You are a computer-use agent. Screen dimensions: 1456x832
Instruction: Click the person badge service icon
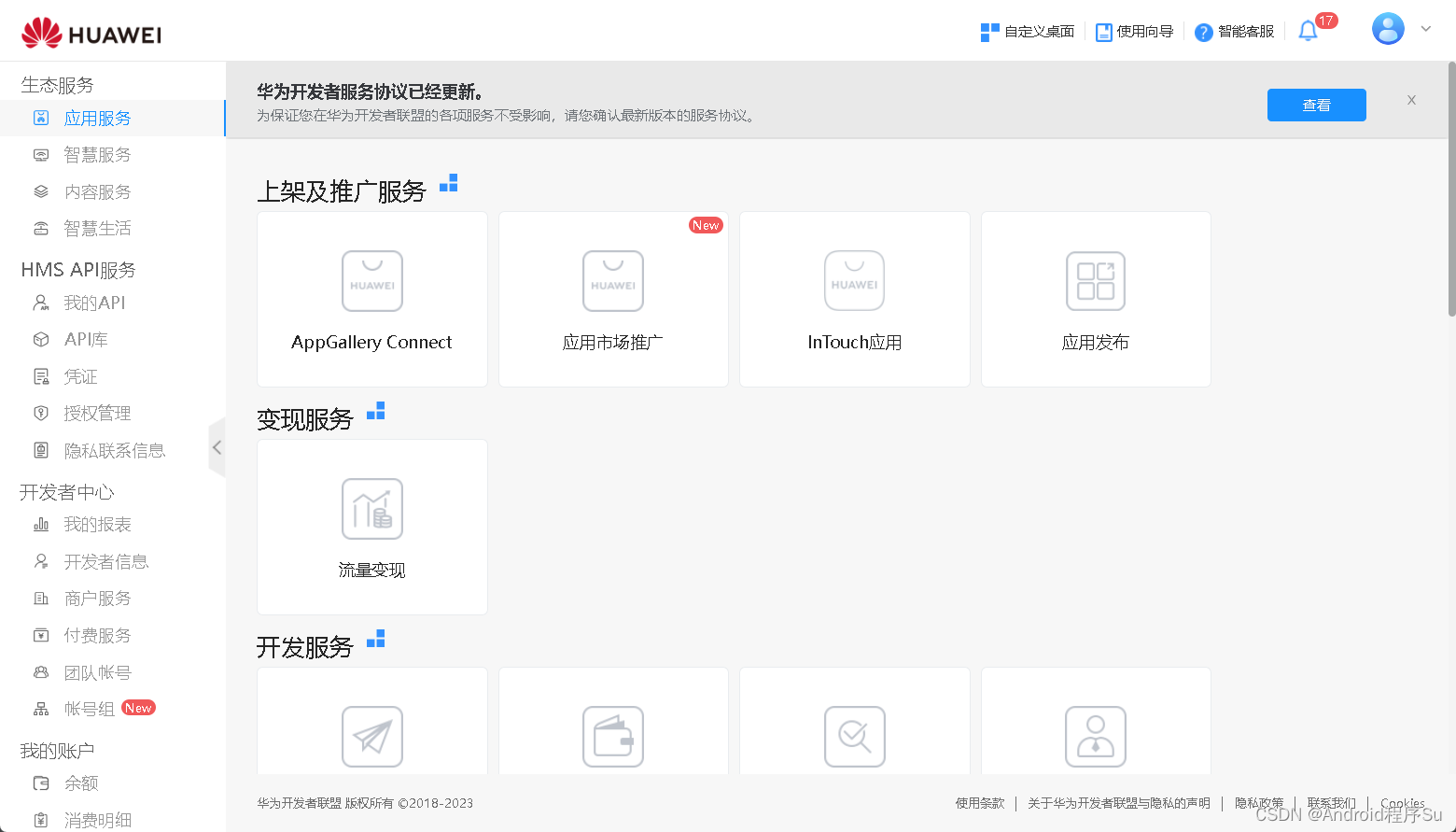(1096, 737)
